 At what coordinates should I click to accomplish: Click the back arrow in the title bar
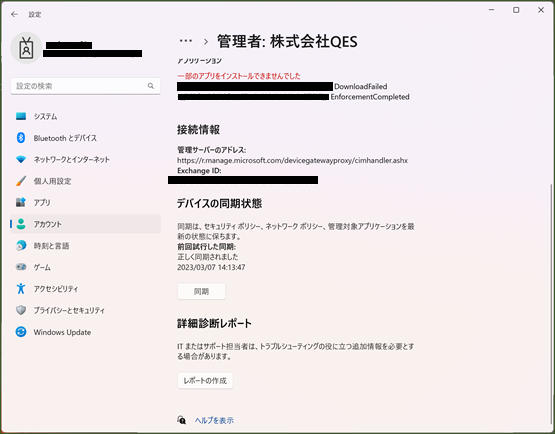(x=14, y=14)
